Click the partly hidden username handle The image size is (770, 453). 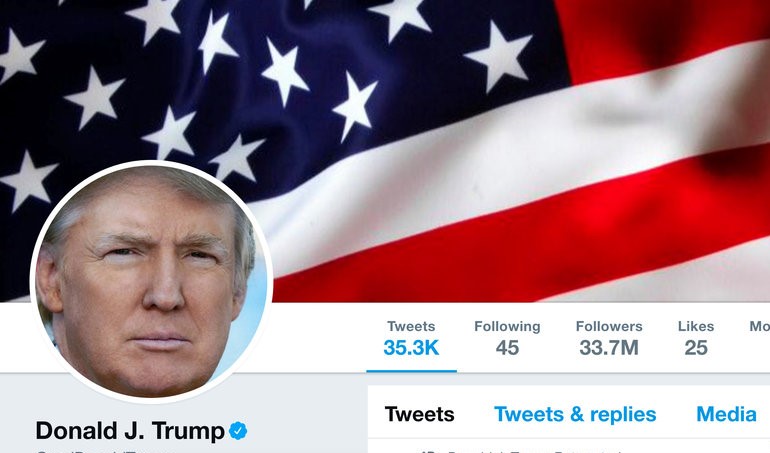(106, 451)
